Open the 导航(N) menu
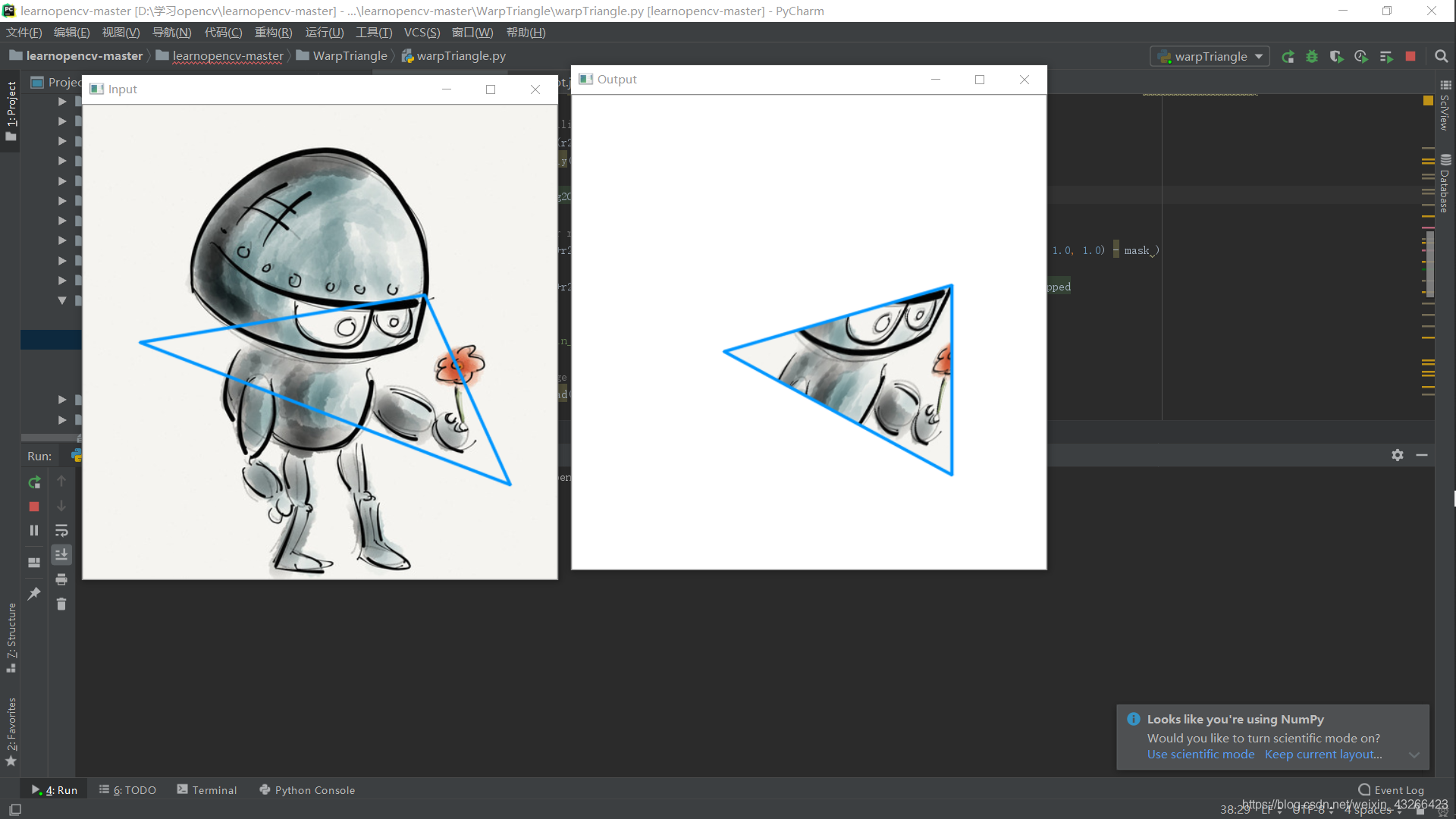 click(172, 33)
